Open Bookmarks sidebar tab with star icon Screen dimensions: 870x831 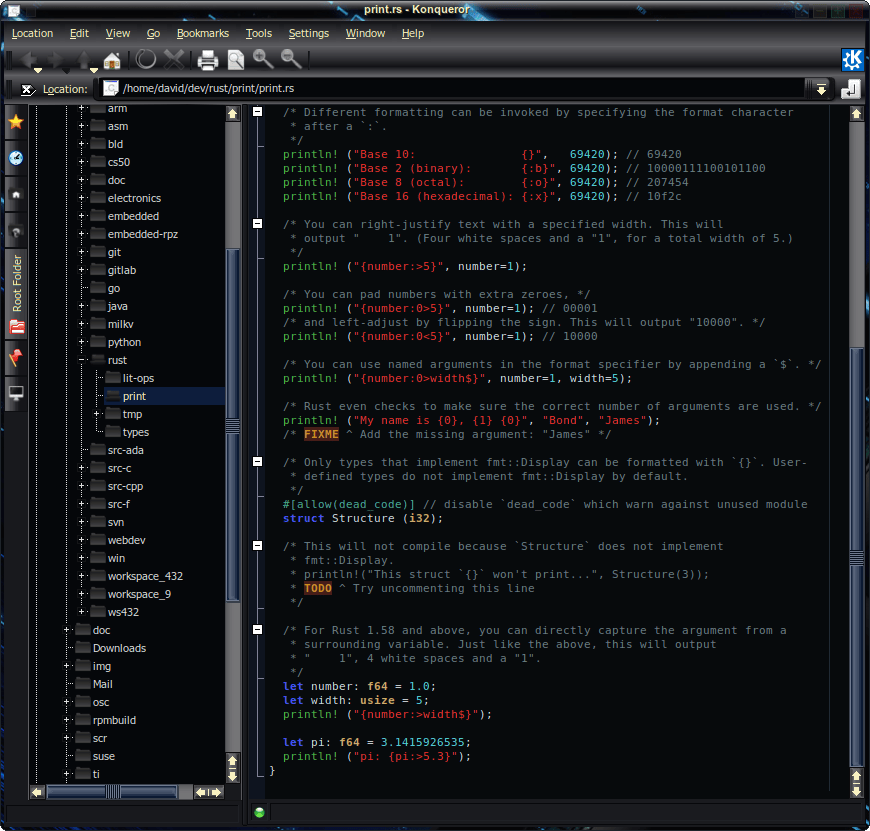[x=16, y=121]
